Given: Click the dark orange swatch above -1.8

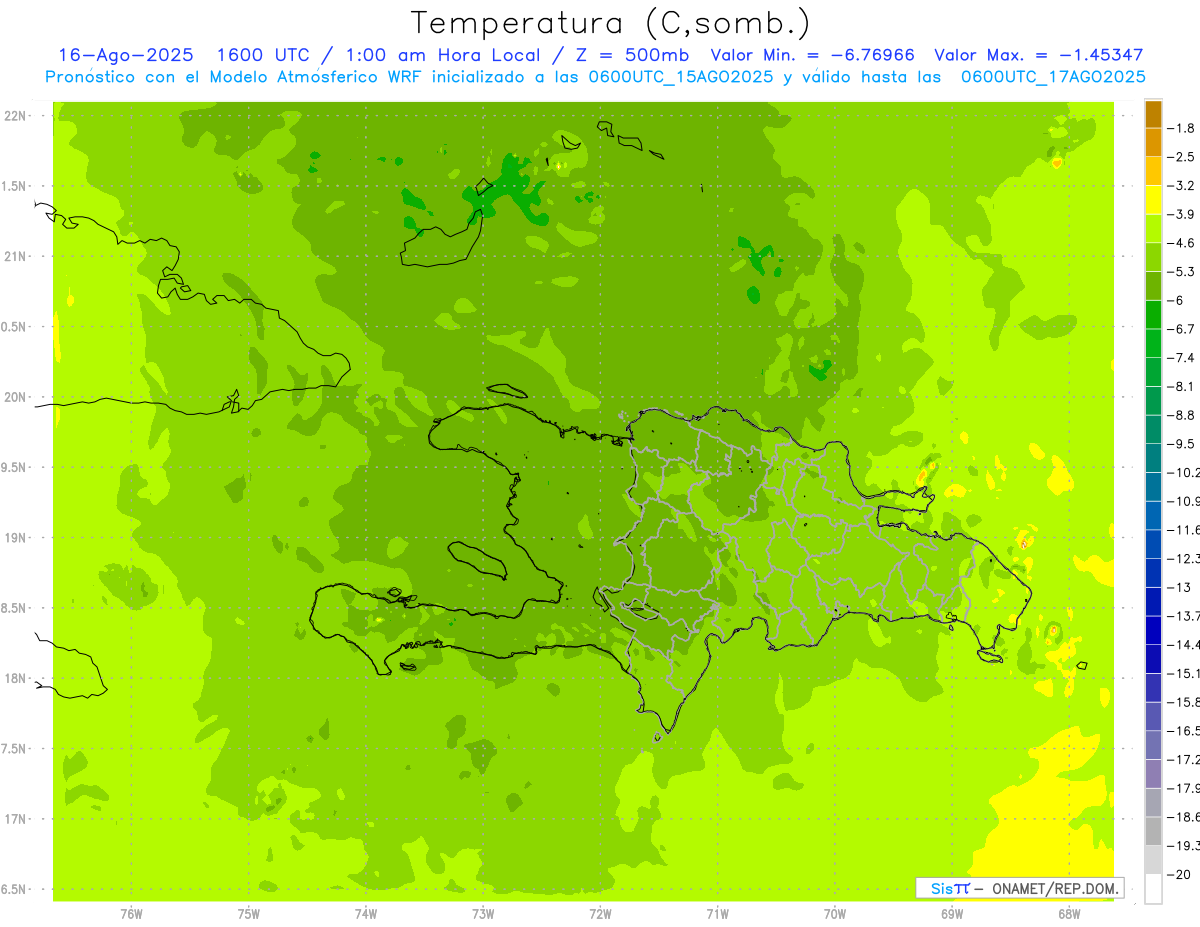Looking at the screenshot, I should [x=1153, y=114].
